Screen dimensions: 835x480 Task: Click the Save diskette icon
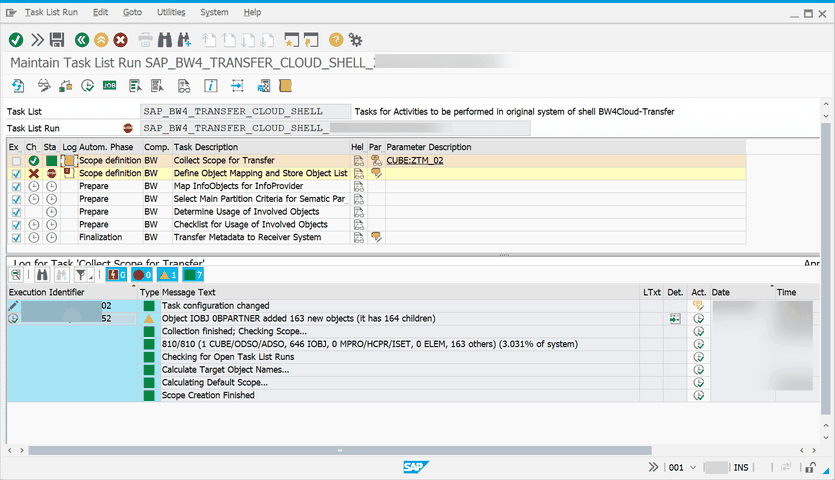pos(57,40)
